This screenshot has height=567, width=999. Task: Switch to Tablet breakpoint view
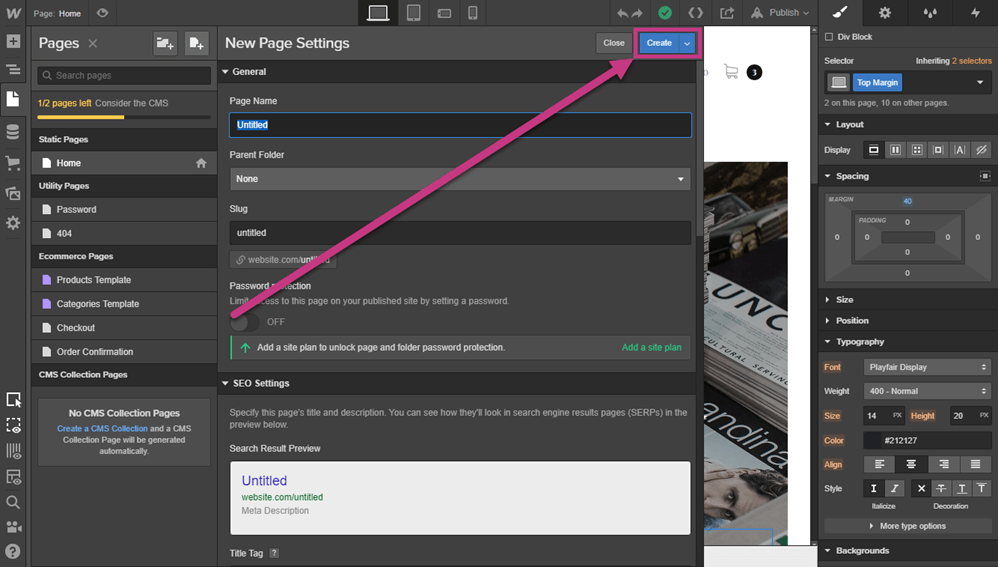coord(413,13)
